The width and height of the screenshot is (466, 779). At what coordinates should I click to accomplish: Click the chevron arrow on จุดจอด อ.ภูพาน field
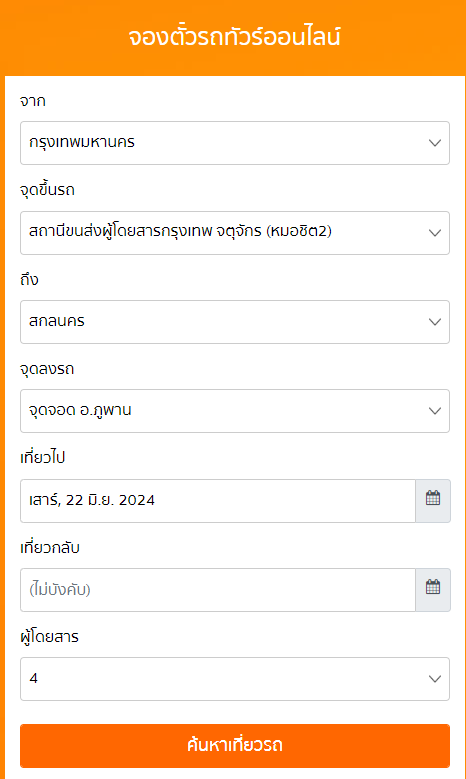[435, 411]
